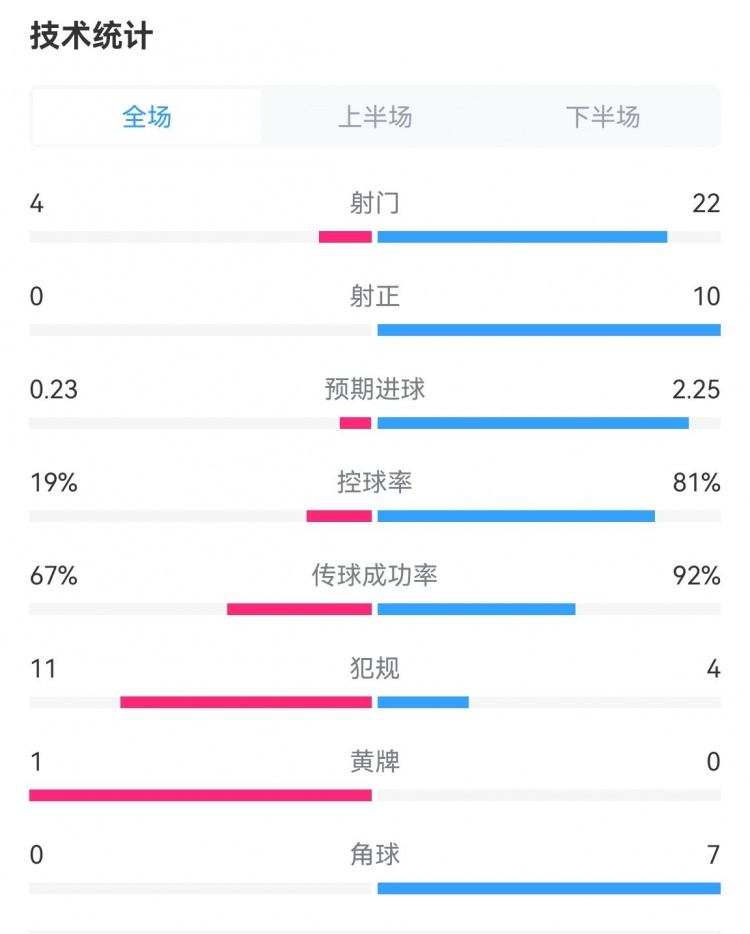Image resolution: width=750 pixels, height=934 pixels.
Task: Tap the 角球 (corners) stat label
Action: (x=375, y=854)
